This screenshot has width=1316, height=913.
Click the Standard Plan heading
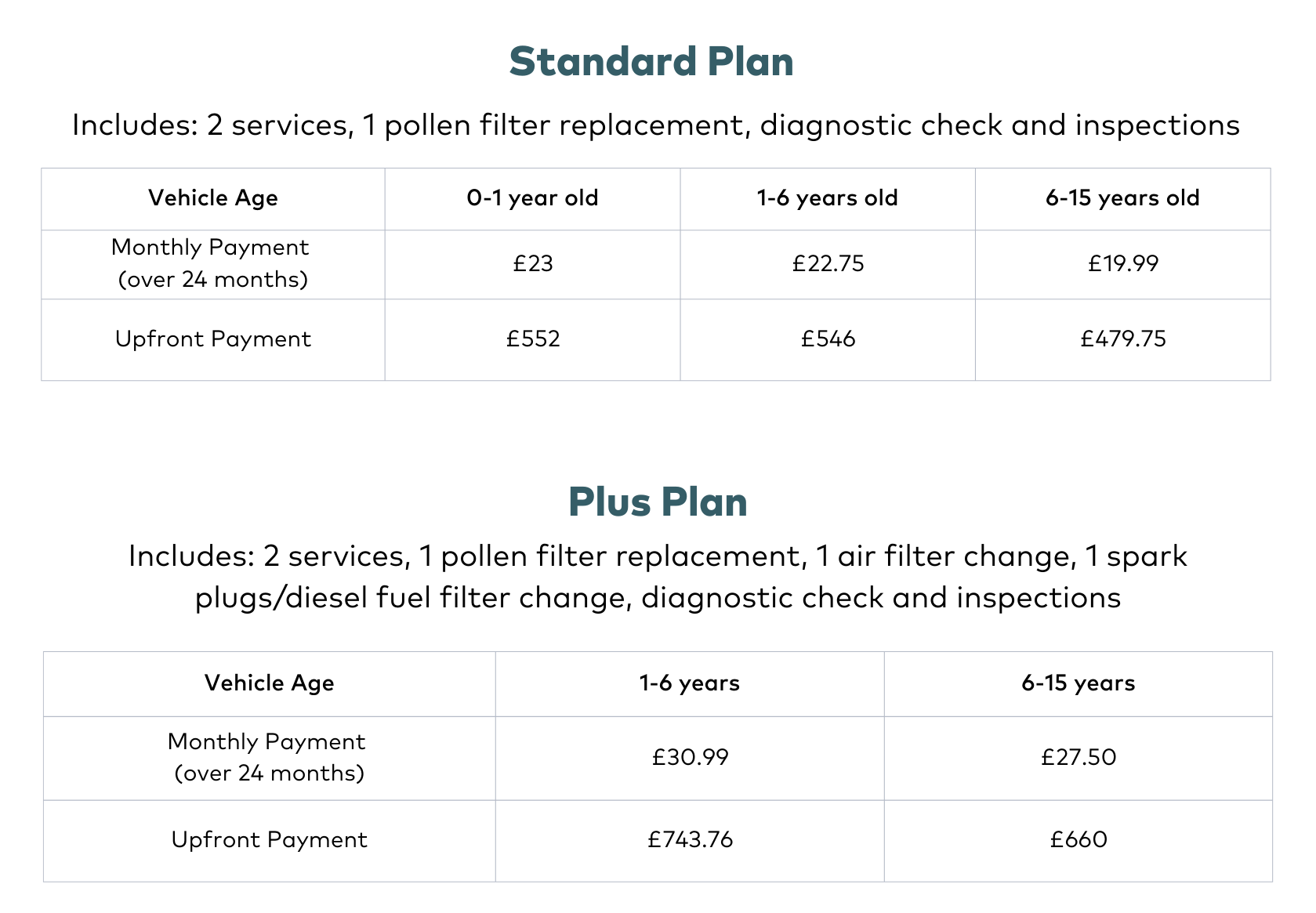point(651,62)
